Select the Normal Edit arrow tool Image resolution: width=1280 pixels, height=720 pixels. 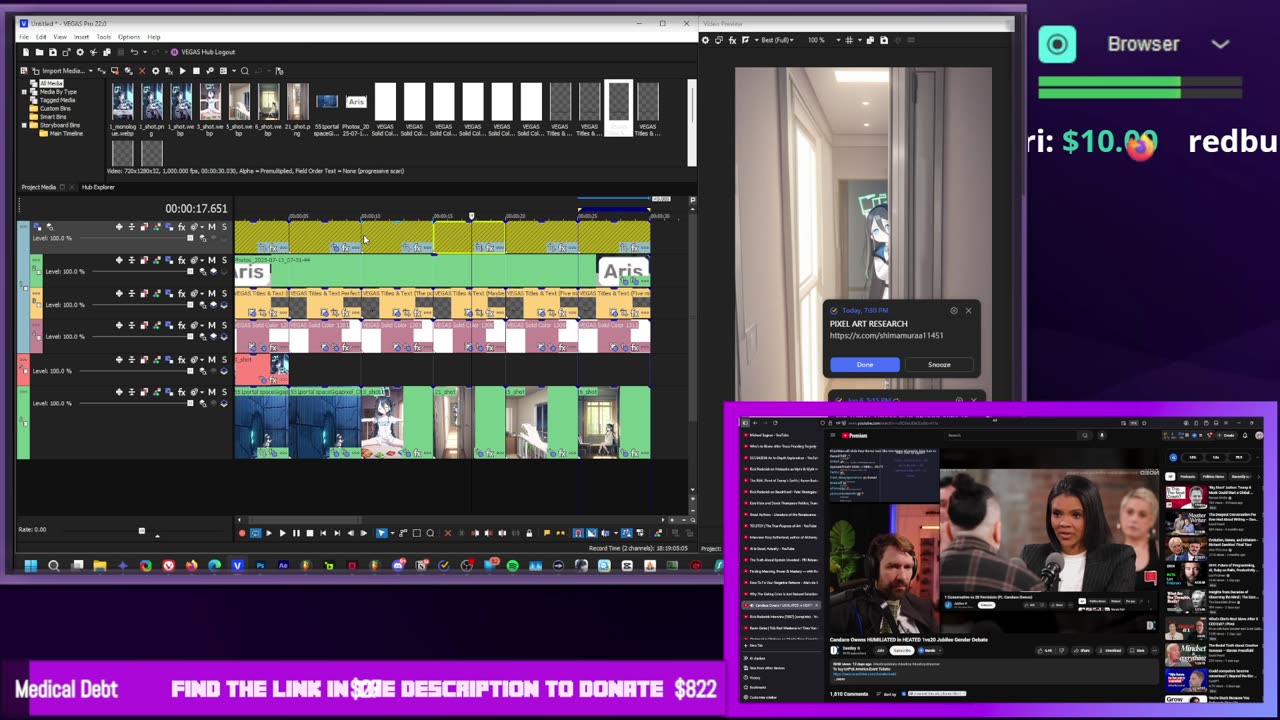click(381, 533)
